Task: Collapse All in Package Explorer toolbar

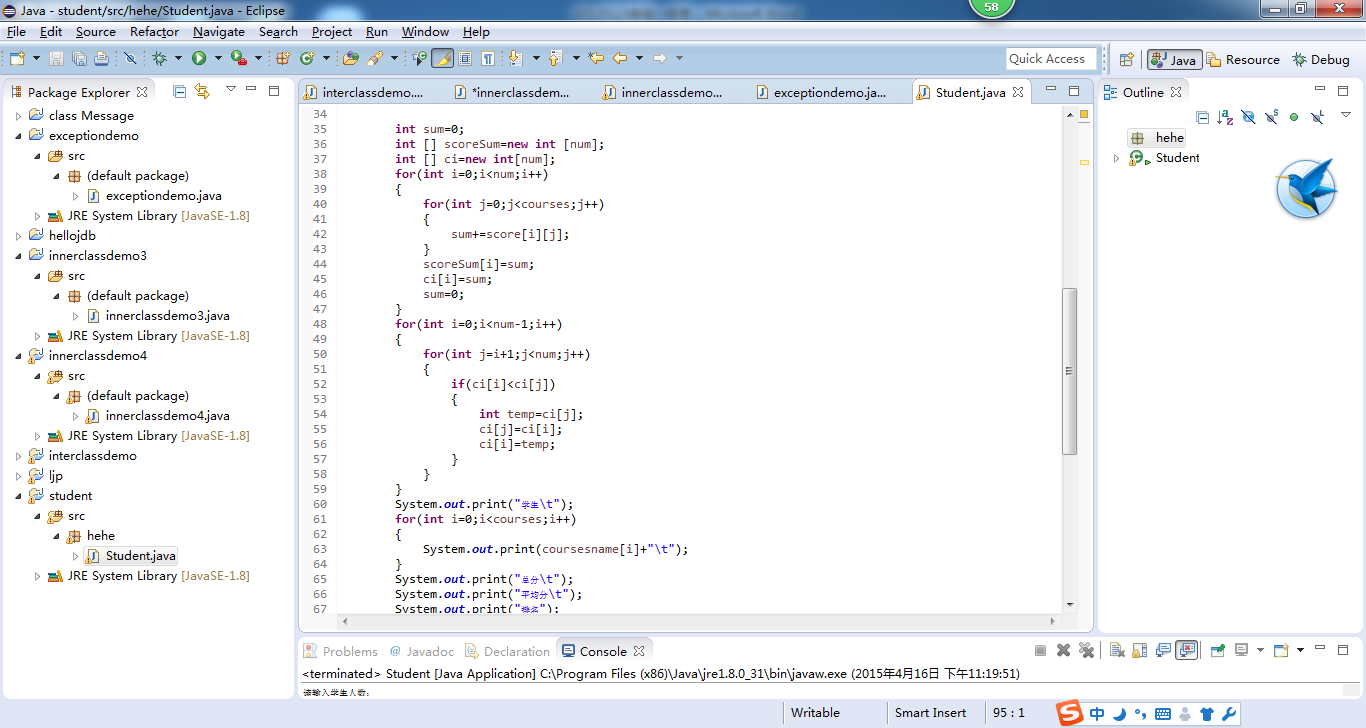Action: 179,91
